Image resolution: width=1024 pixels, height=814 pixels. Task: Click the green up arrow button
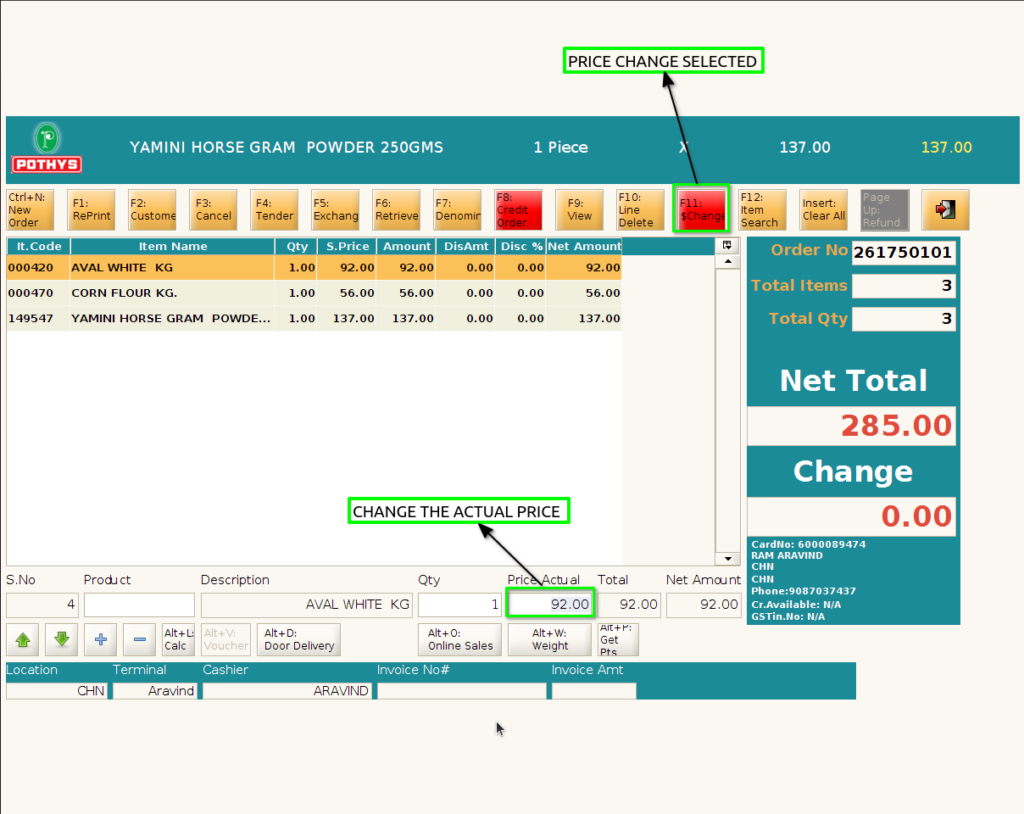[23, 640]
